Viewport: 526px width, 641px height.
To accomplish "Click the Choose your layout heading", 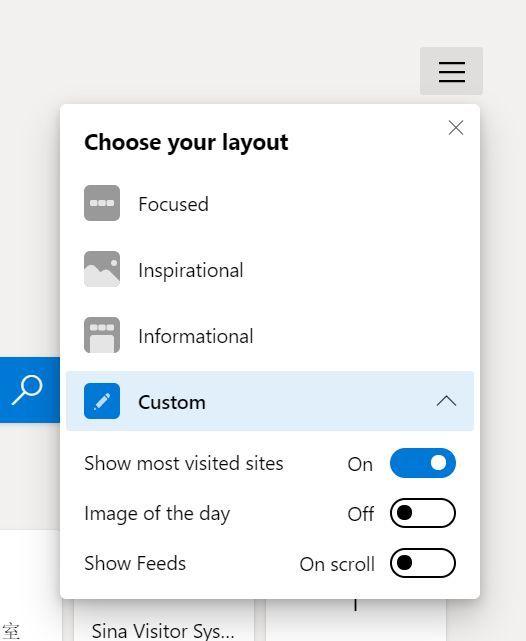I will pos(186,142).
